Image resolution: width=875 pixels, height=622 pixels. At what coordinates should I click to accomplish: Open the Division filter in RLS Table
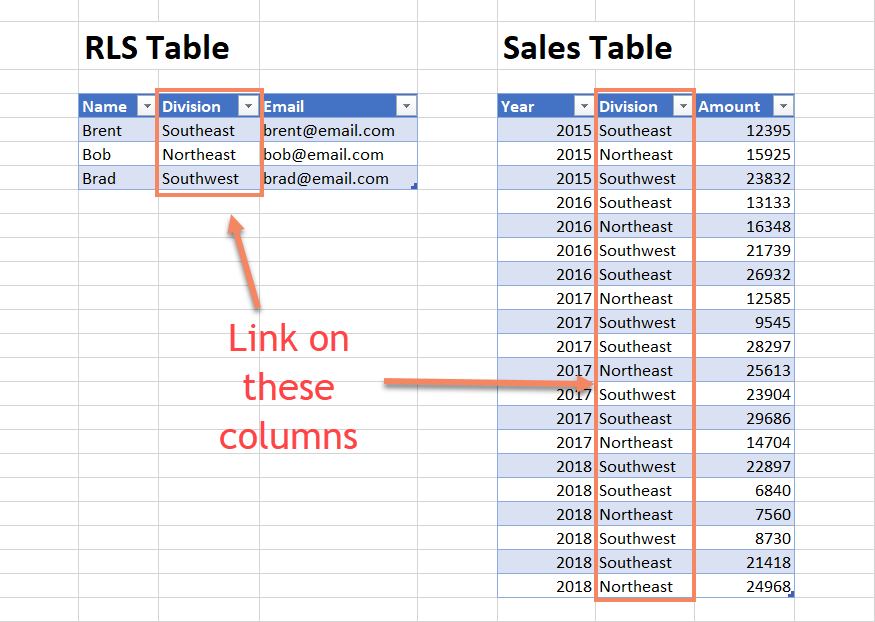point(250,106)
